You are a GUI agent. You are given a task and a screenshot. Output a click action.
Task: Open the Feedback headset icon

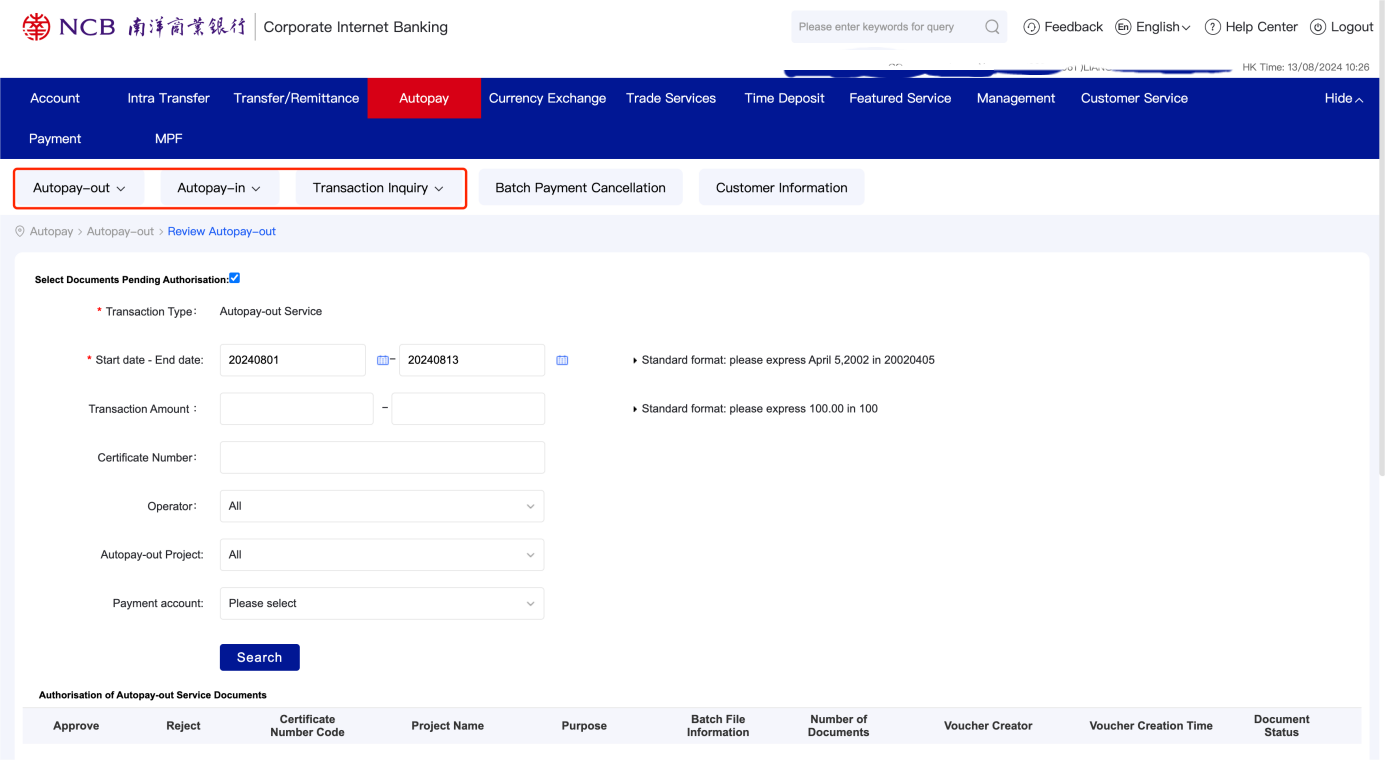tap(1032, 27)
